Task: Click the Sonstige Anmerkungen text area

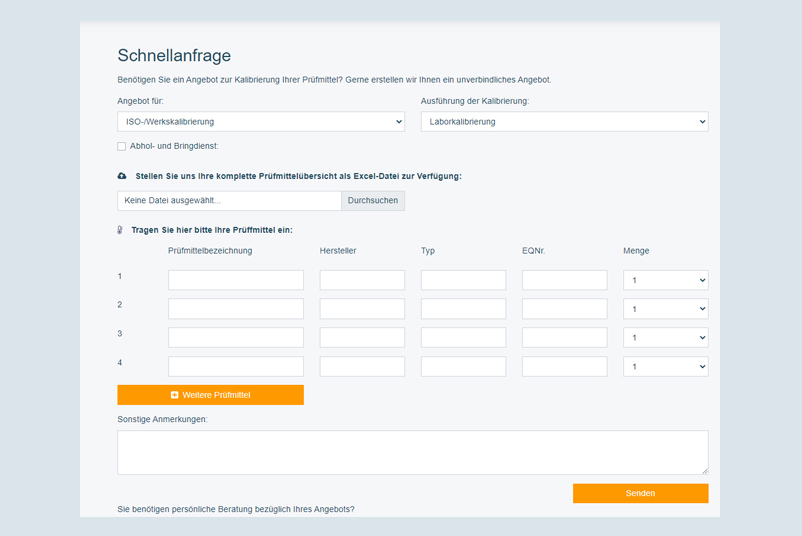Action: pos(413,452)
